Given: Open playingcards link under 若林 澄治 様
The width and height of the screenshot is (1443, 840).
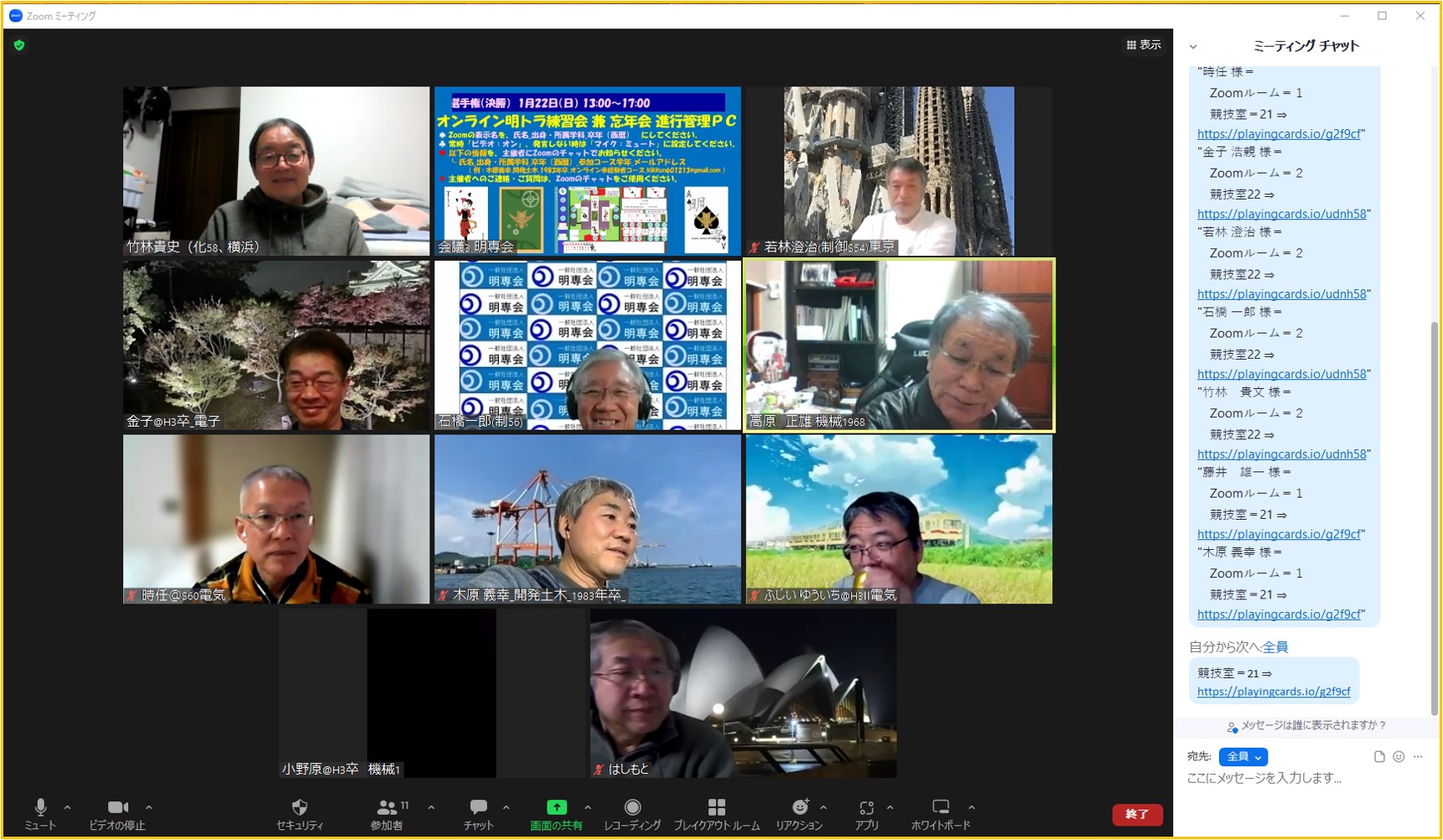Looking at the screenshot, I should point(1282,294).
